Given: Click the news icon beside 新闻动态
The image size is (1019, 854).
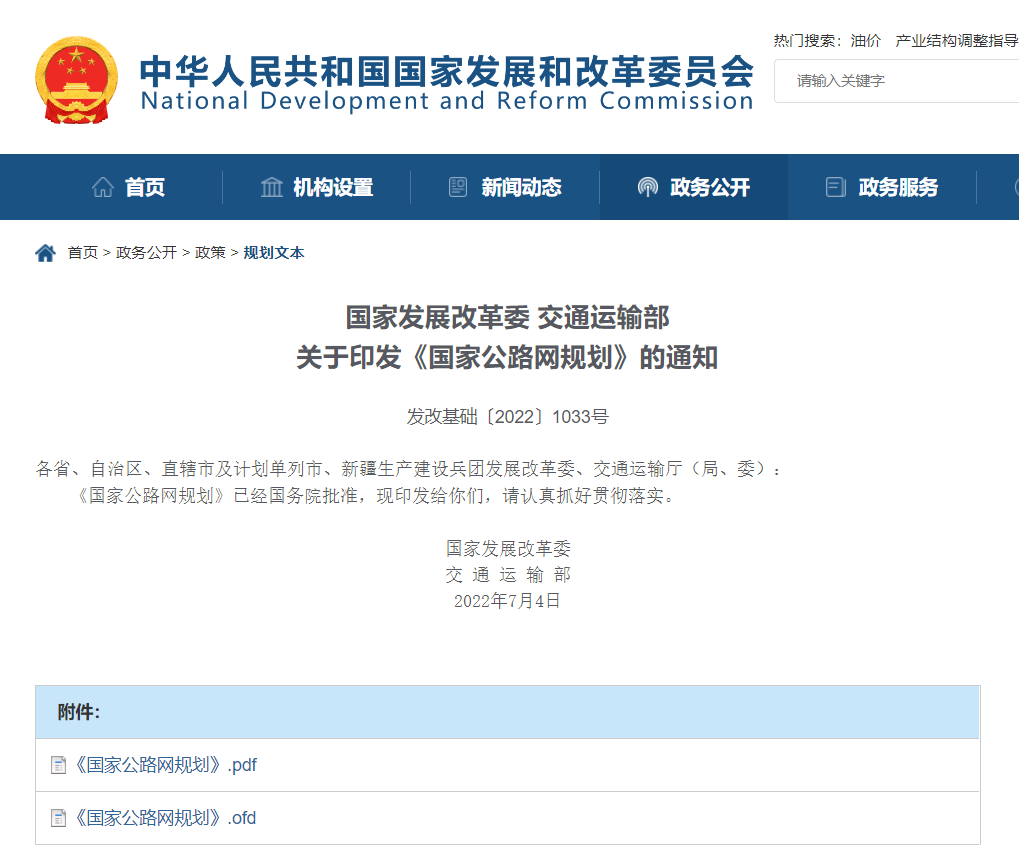Looking at the screenshot, I should [459, 186].
